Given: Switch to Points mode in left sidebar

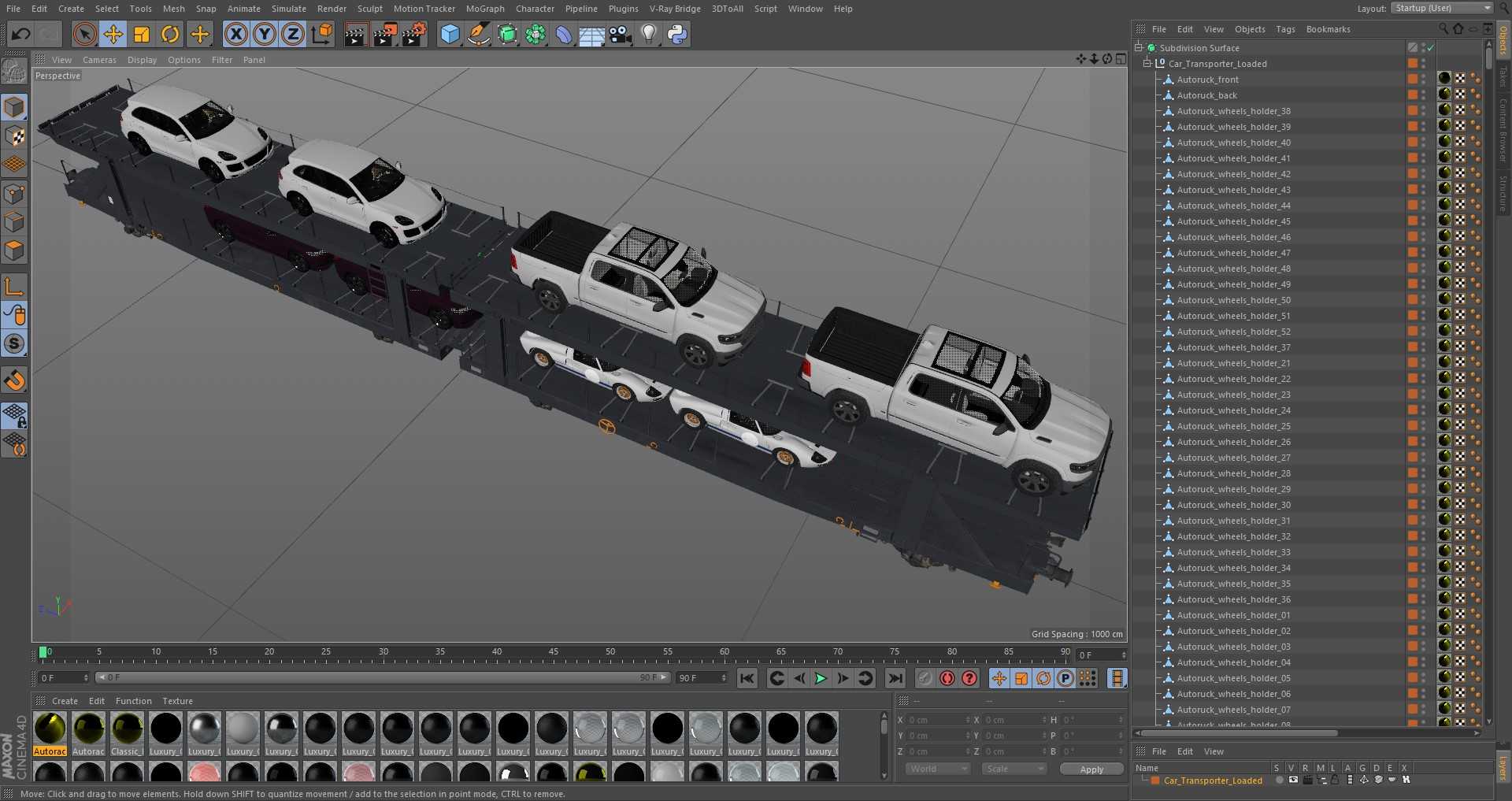Looking at the screenshot, I should pyautogui.click(x=14, y=194).
